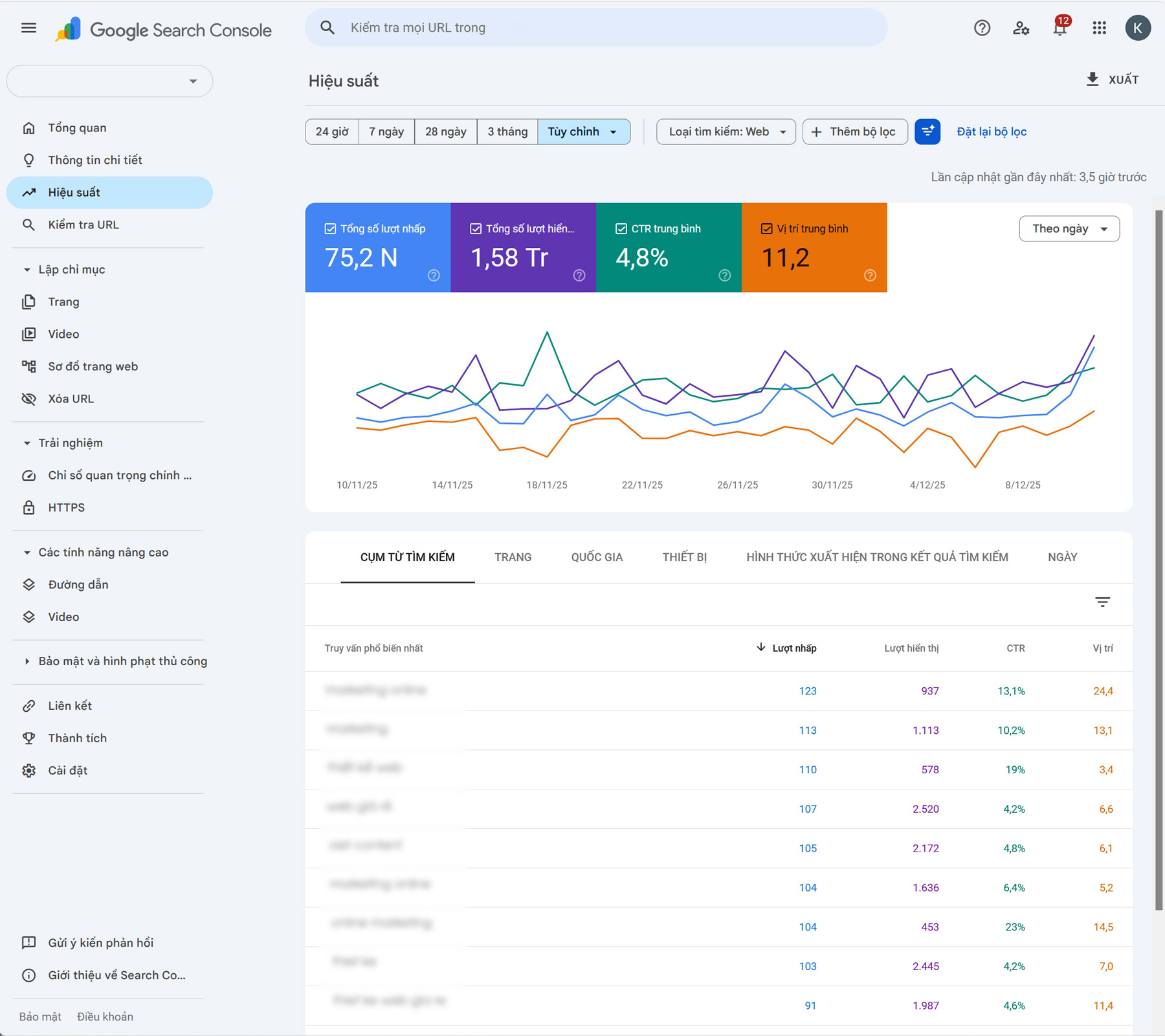Sort by Lượt nhấp column header
1165x1036 pixels.
pyautogui.click(x=786, y=648)
